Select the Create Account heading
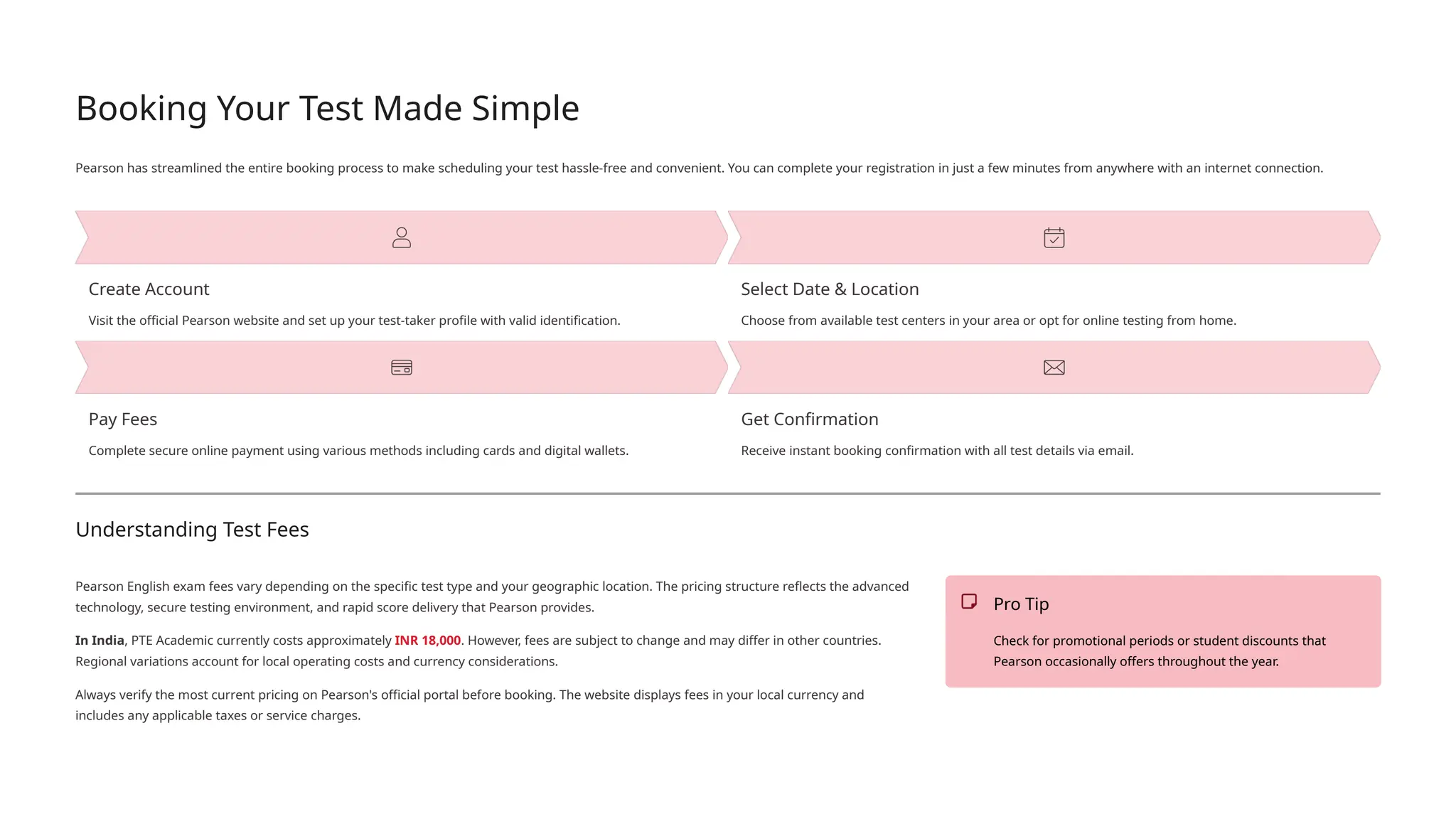The height and width of the screenshot is (819, 1456). [149, 289]
